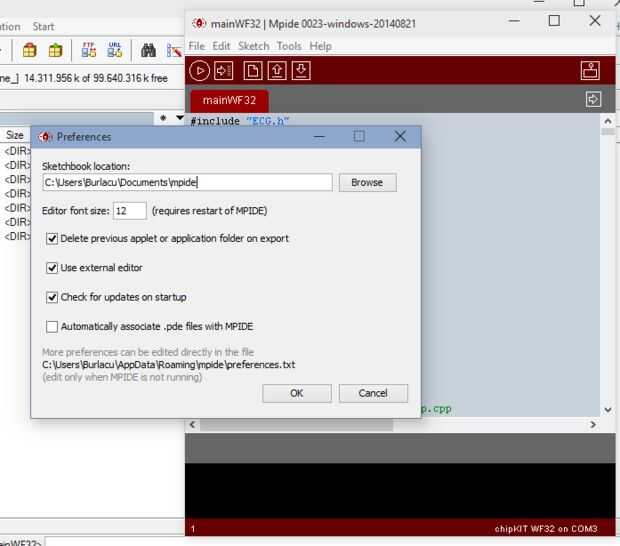Open the Help menu
Viewport: 620px width, 546px height.
(x=320, y=46)
